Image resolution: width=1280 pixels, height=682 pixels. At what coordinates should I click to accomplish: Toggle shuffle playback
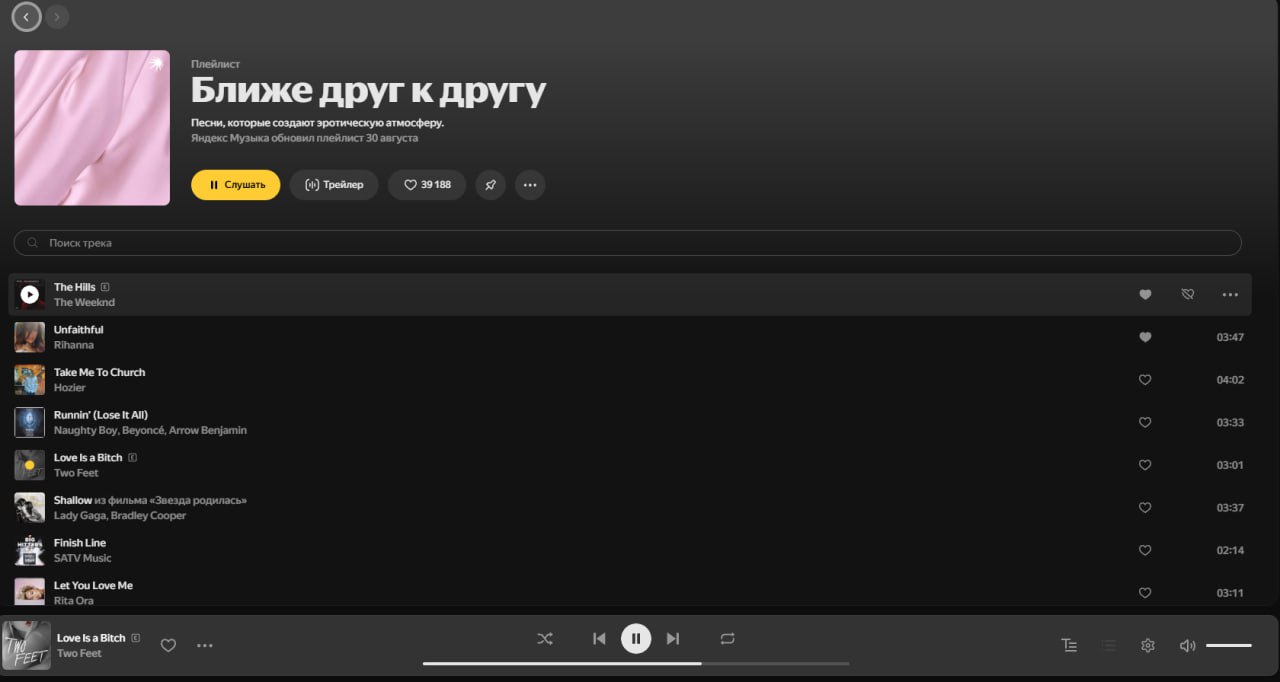[x=545, y=638]
